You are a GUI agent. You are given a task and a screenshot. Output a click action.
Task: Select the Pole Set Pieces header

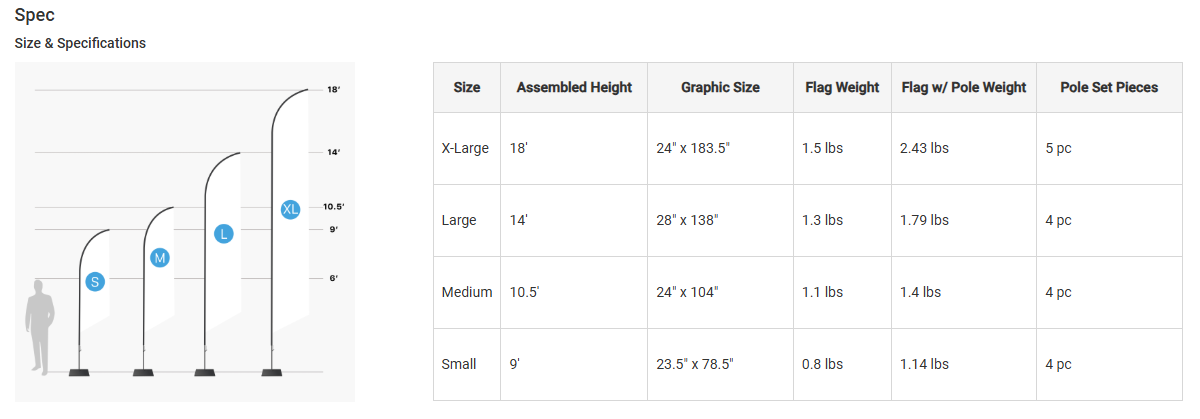(1109, 88)
